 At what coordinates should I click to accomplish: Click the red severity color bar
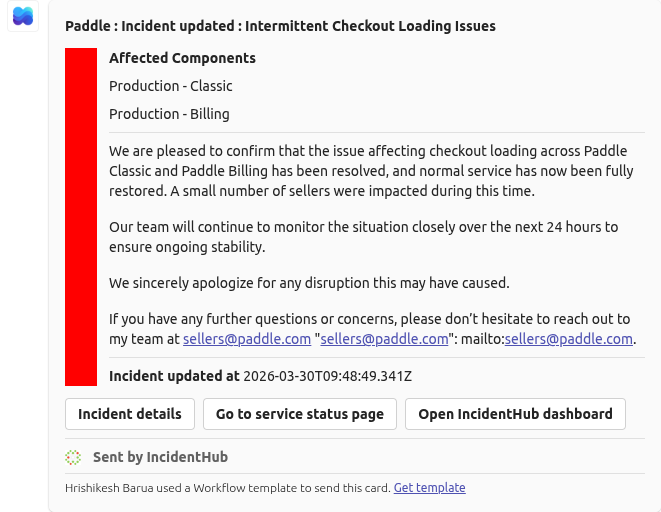pyautogui.click(x=81, y=217)
